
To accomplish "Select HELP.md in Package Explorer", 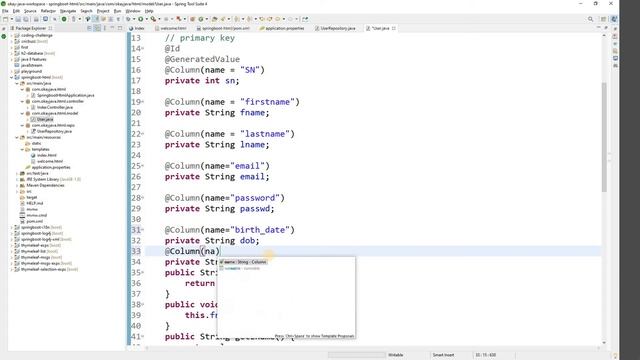I will [x=35, y=203].
